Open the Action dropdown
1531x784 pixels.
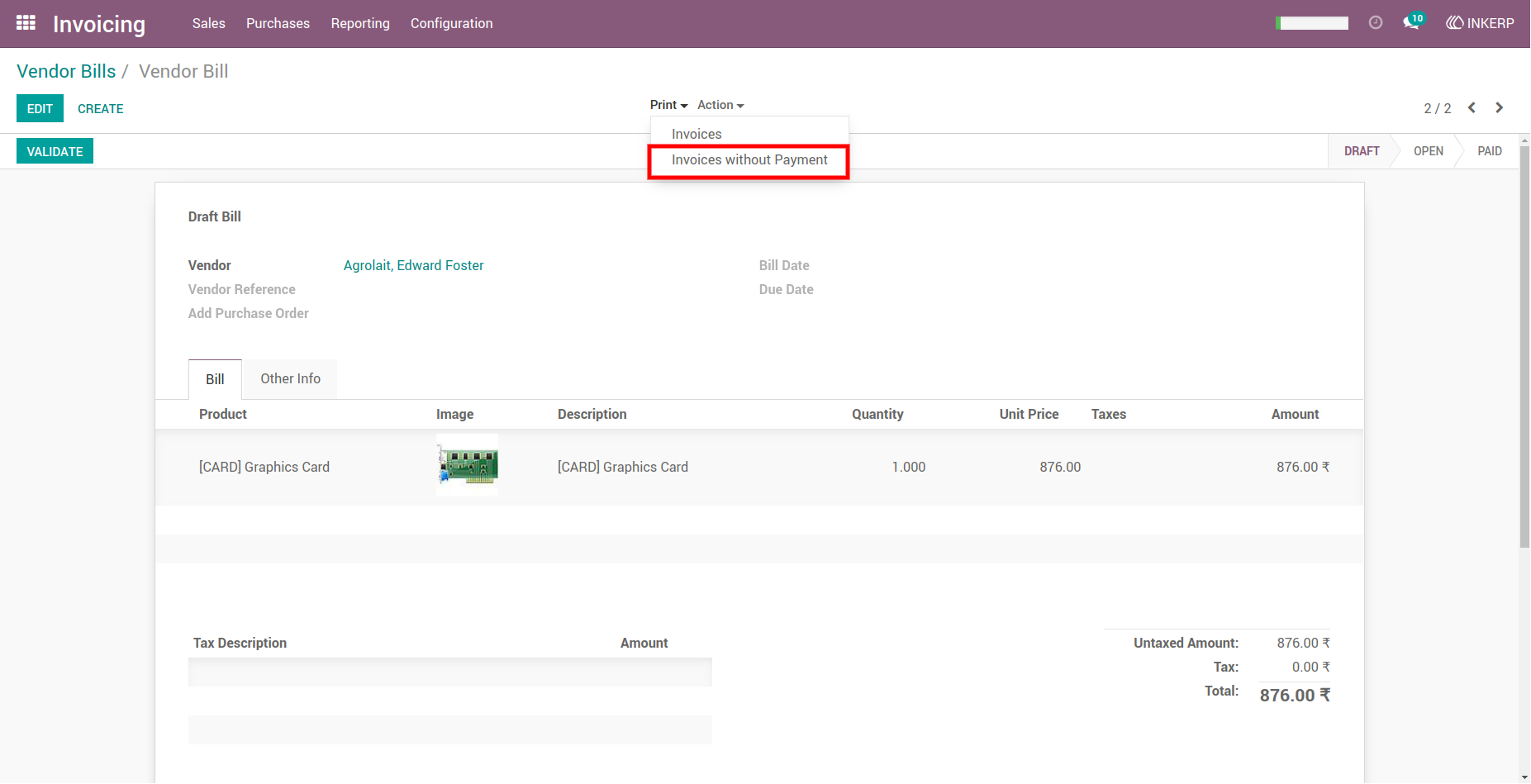(720, 105)
